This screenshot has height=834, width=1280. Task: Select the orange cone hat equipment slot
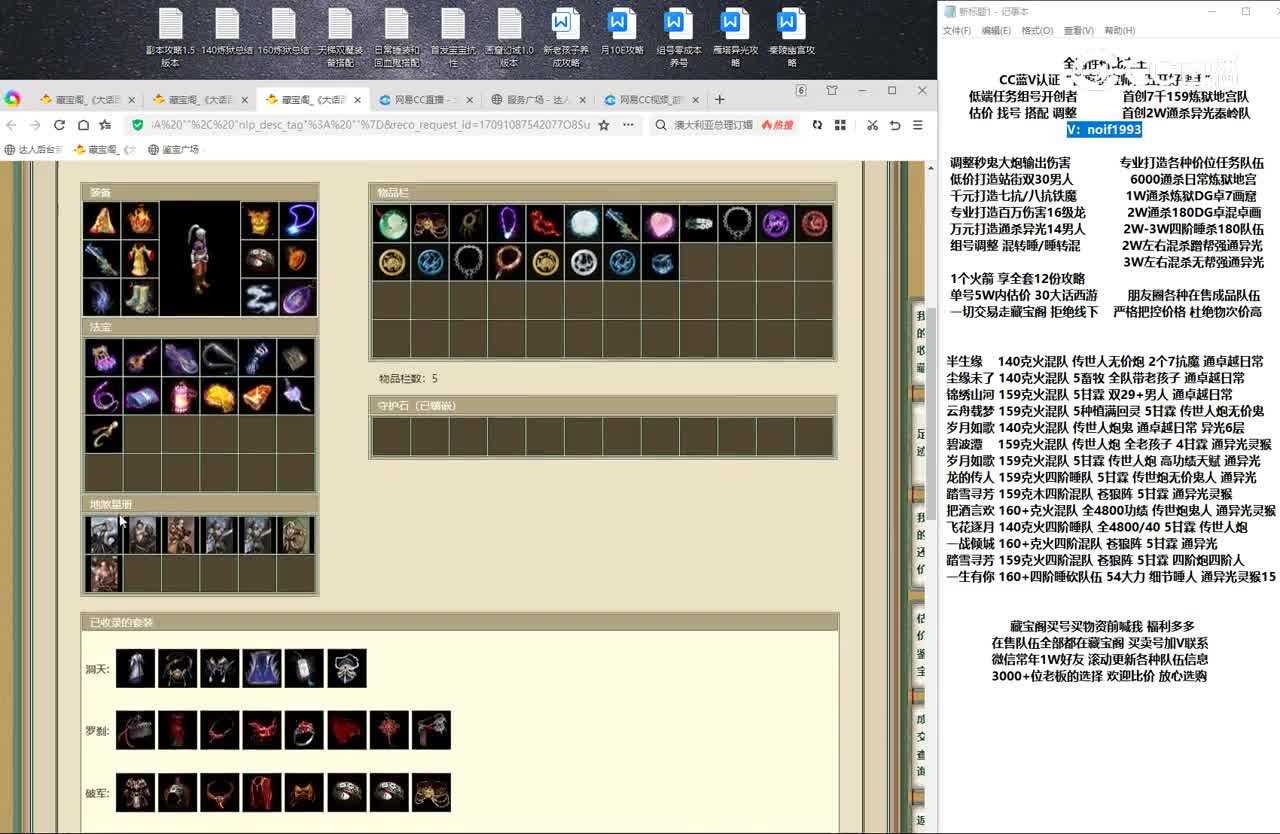click(101, 221)
